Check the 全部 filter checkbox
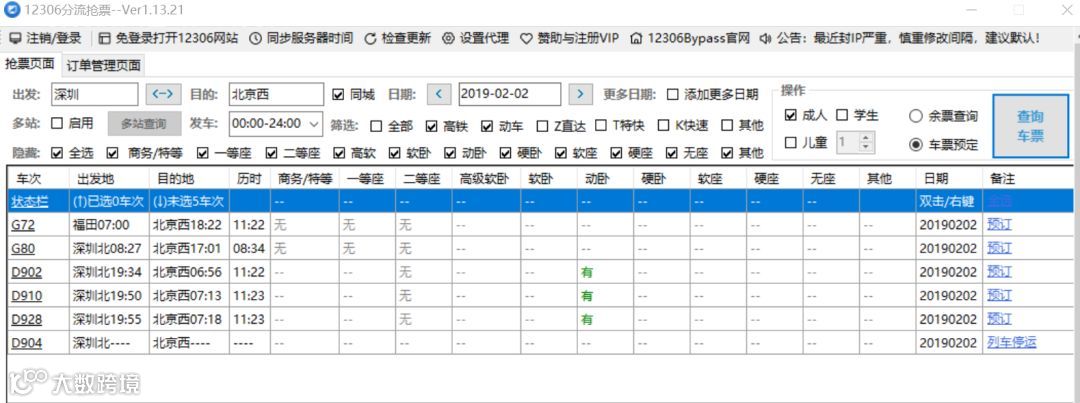The image size is (1080, 403). pyautogui.click(x=376, y=125)
